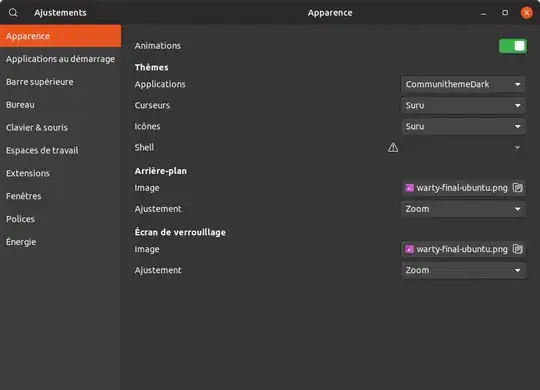This screenshot has height=390, width=540.
Task: Choose lock screen image file button
Action: tap(464, 249)
